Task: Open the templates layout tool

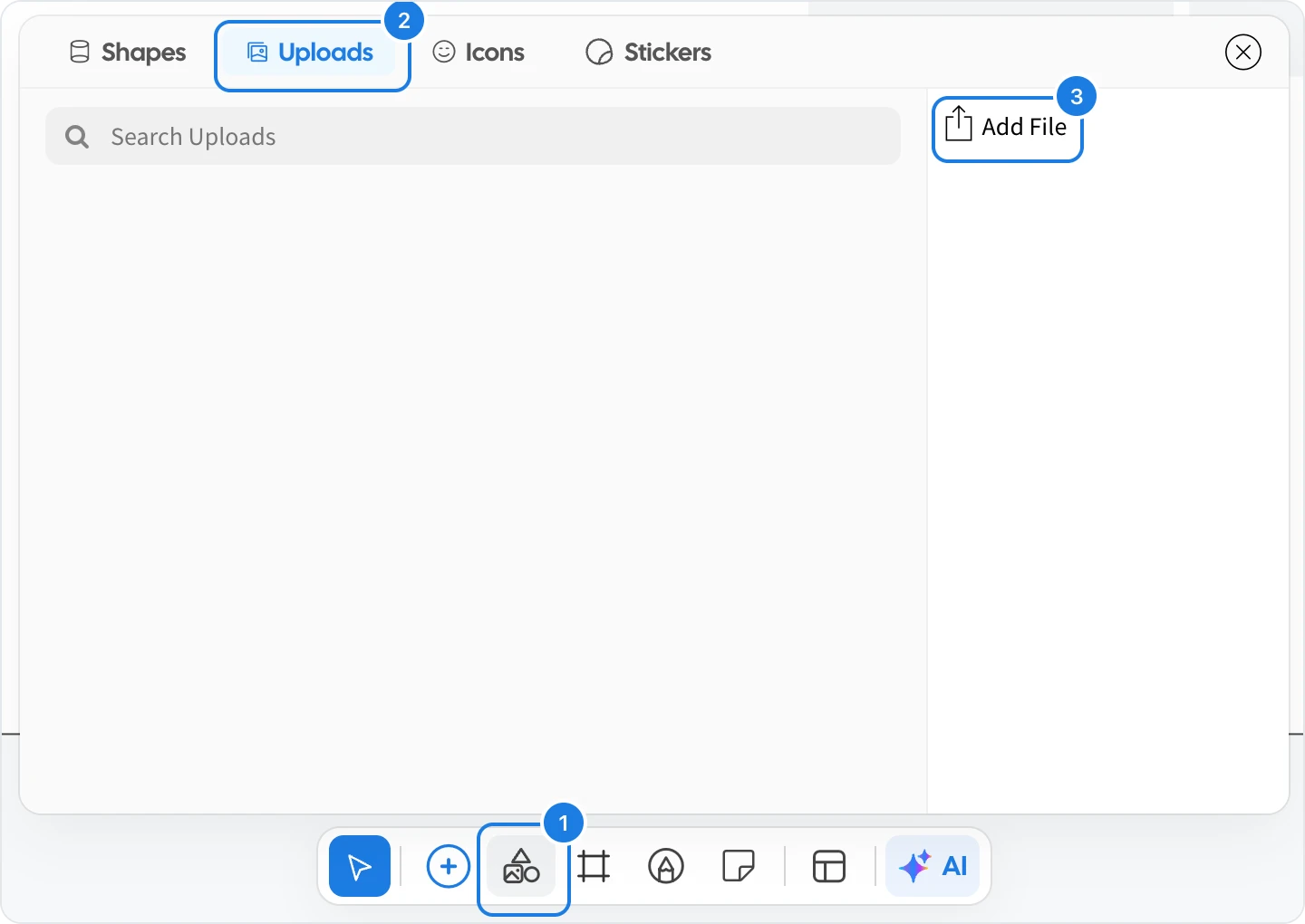Action: tap(829, 866)
